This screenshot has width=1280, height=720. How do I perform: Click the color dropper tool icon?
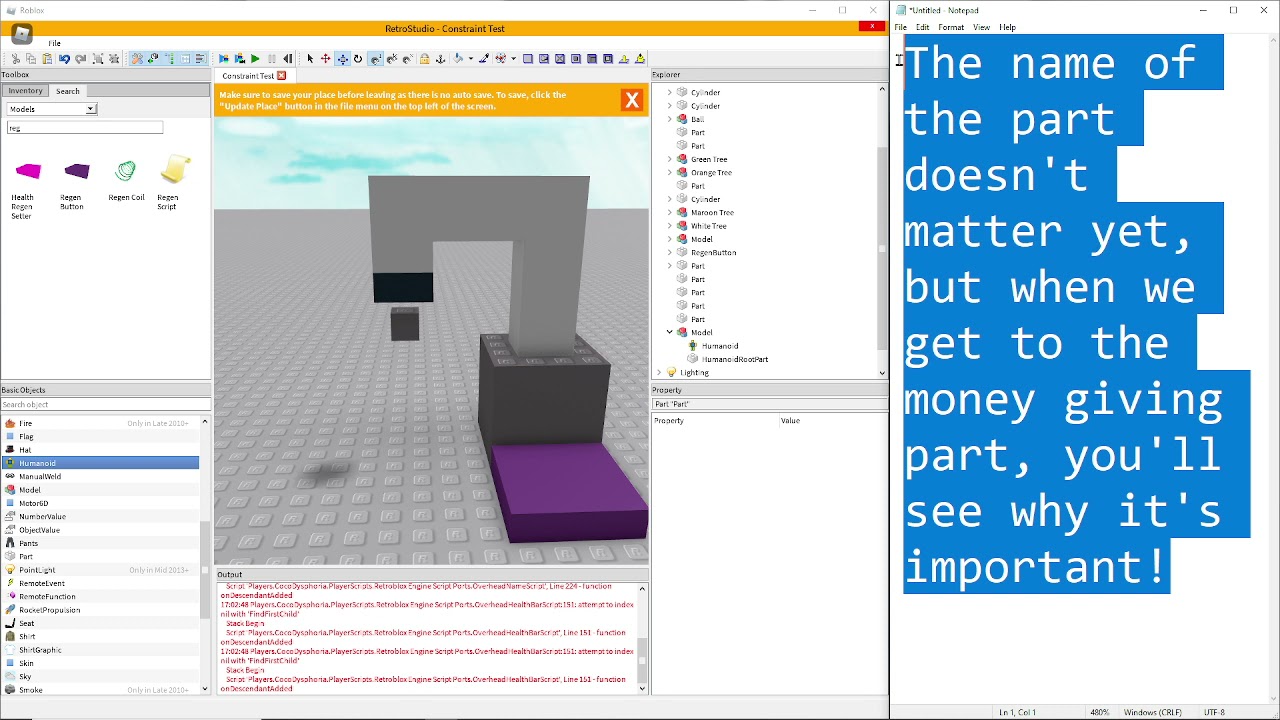click(x=484, y=59)
